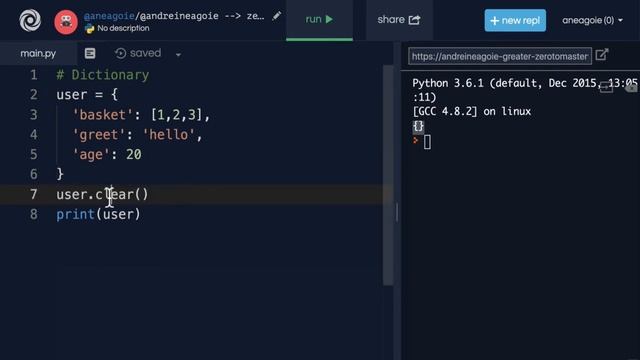
Task: Click the editor vertical scrollbar
Action: pos(388,175)
